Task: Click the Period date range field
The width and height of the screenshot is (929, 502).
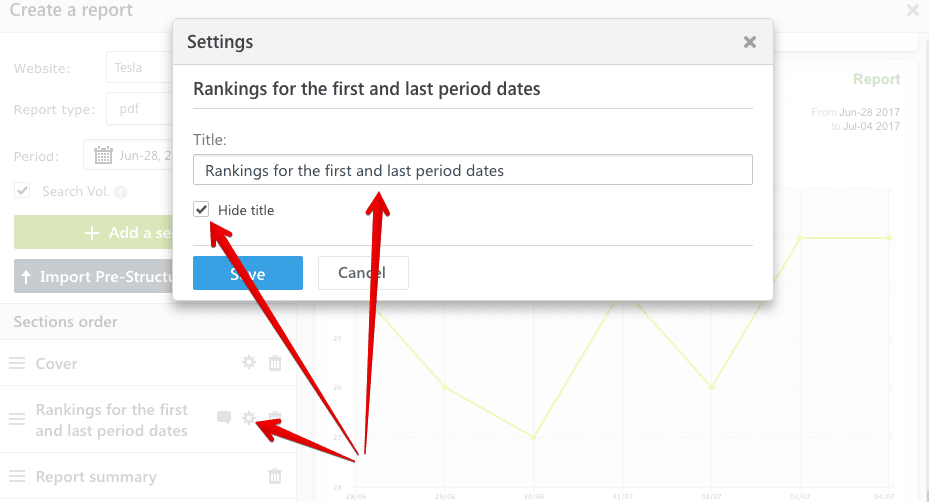Action: pos(128,155)
